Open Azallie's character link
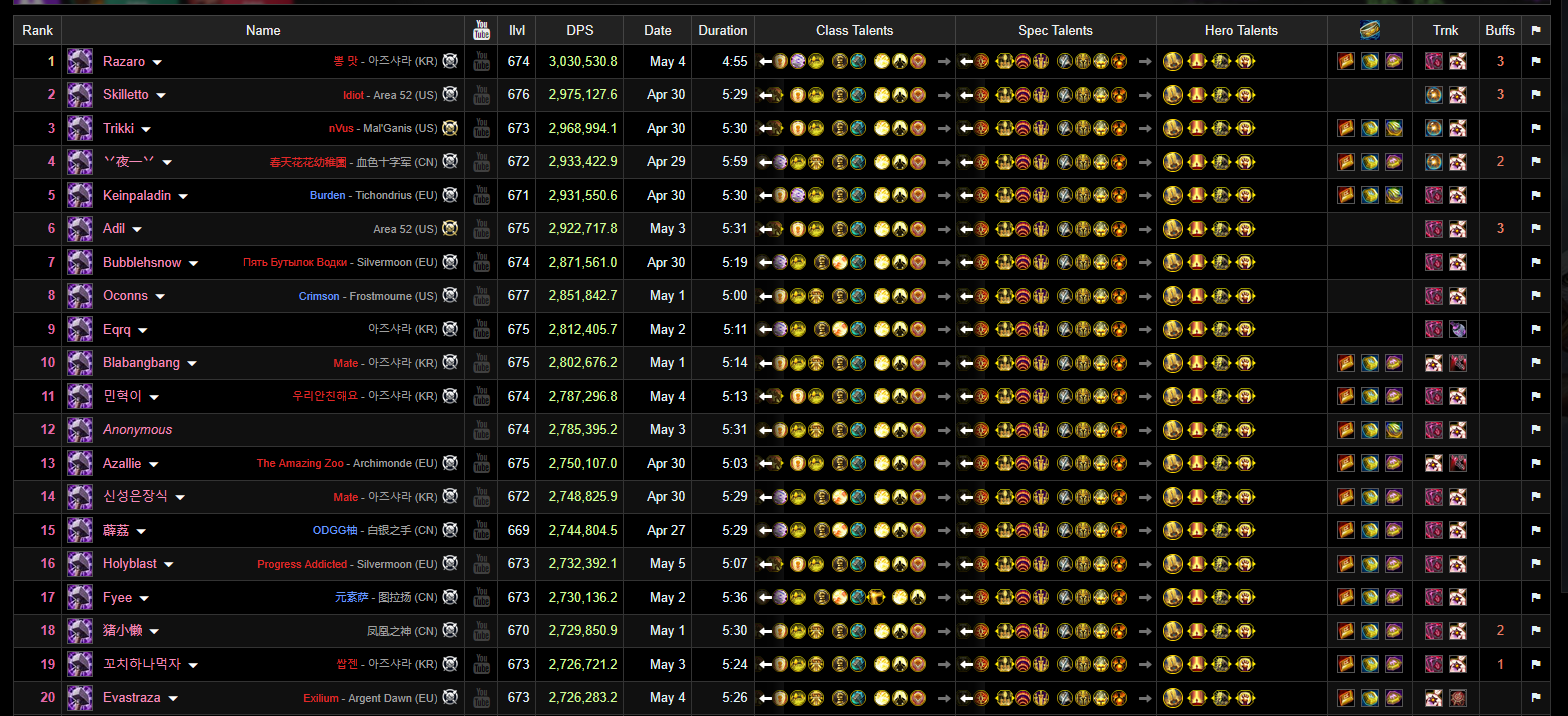The width and height of the screenshot is (1568, 716). pyautogui.click(x=122, y=463)
